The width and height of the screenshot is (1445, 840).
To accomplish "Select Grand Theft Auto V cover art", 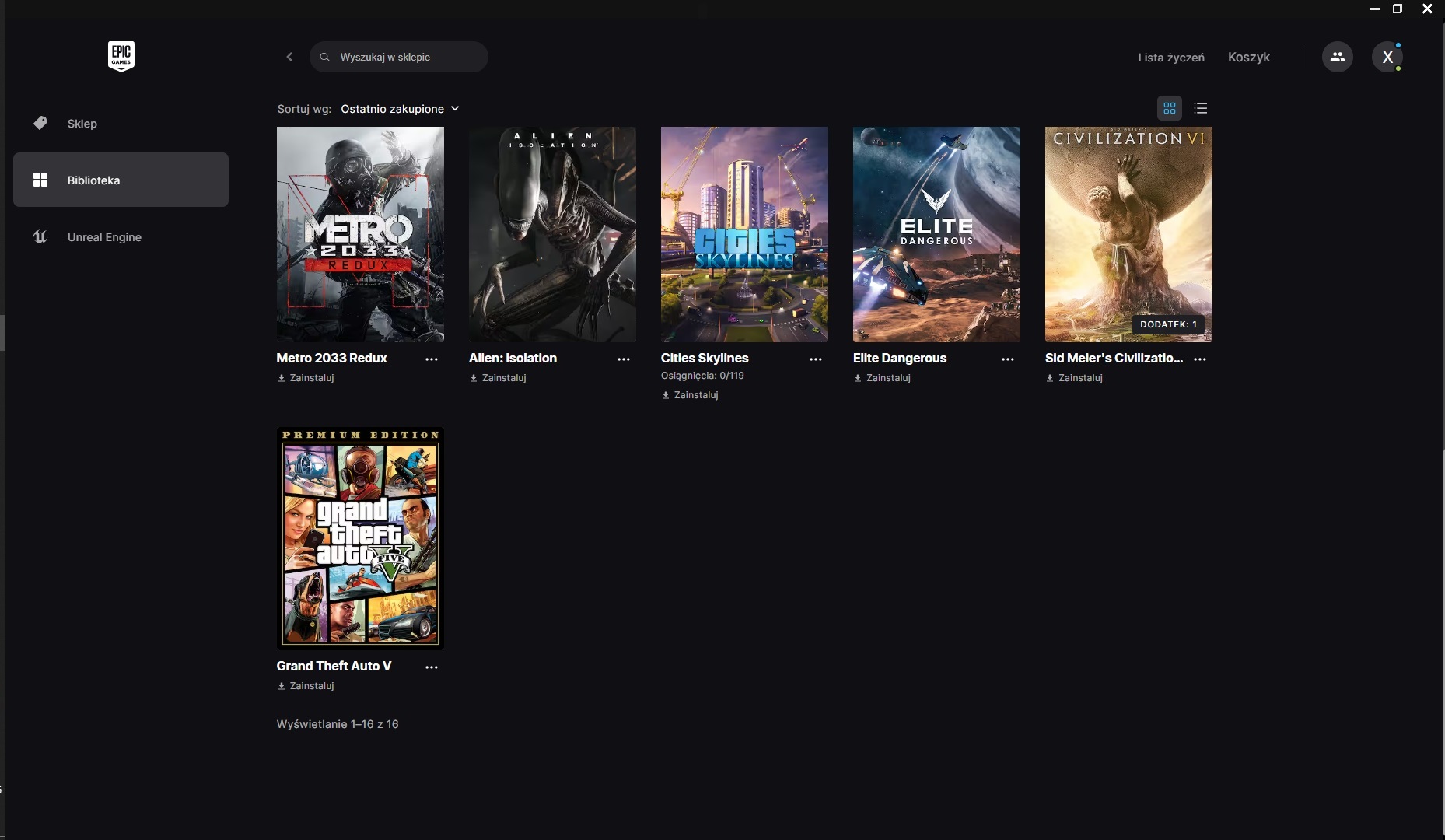I will pos(360,538).
